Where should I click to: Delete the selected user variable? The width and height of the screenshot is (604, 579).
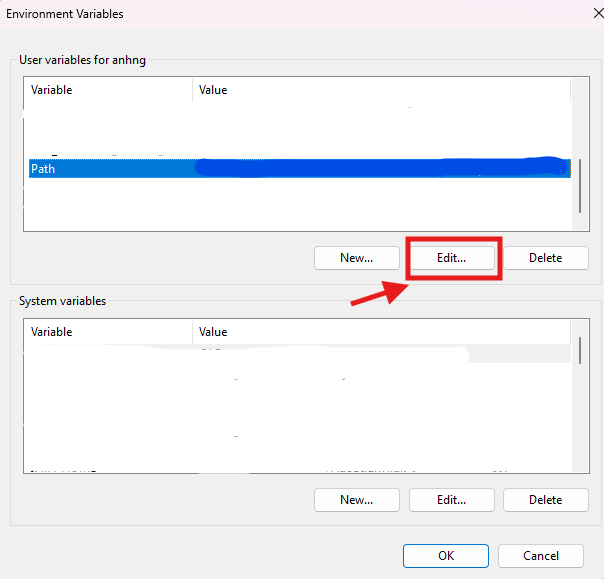545,257
